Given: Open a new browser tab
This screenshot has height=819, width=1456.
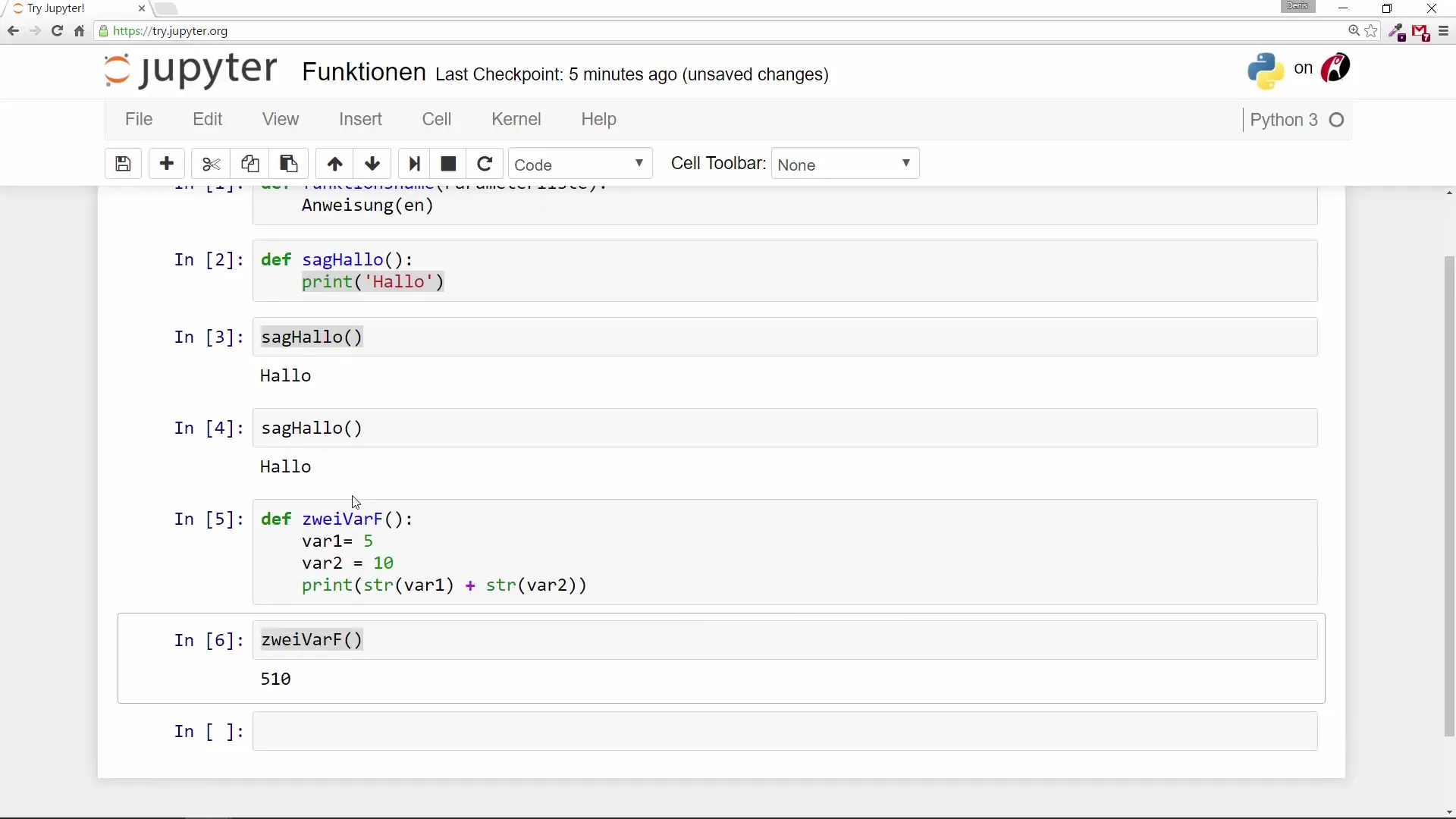Looking at the screenshot, I should (165, 8).
